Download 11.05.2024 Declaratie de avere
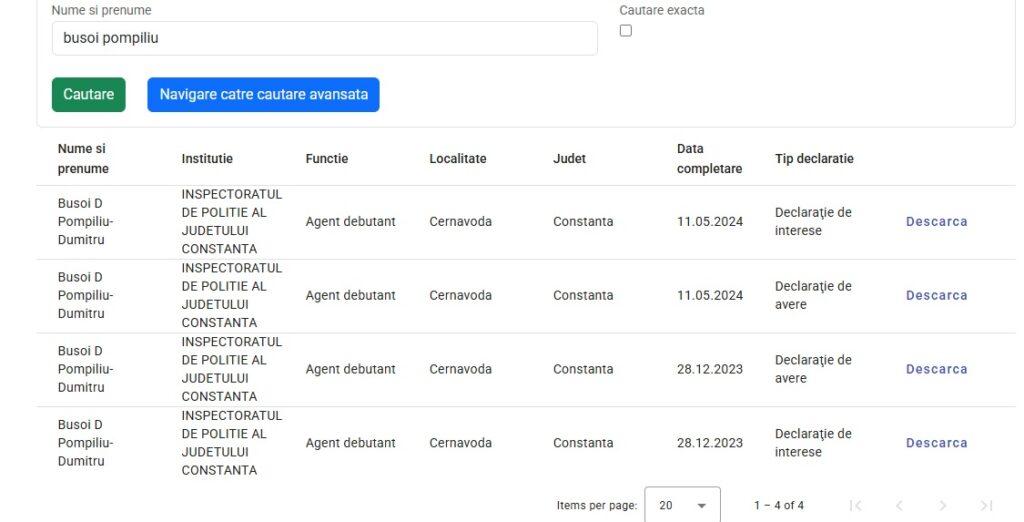The image size is (1024, 522). (x=936, y=295)
